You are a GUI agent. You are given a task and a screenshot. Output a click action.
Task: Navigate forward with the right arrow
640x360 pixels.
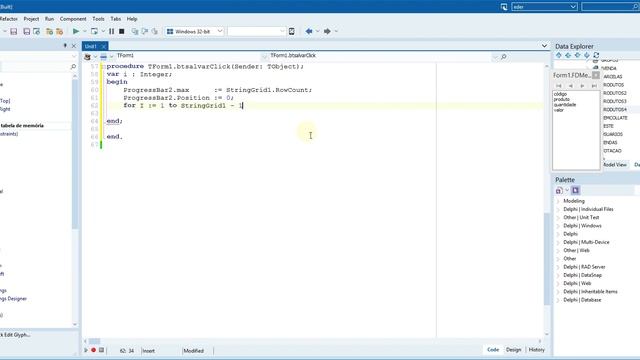tap(327, 31)
